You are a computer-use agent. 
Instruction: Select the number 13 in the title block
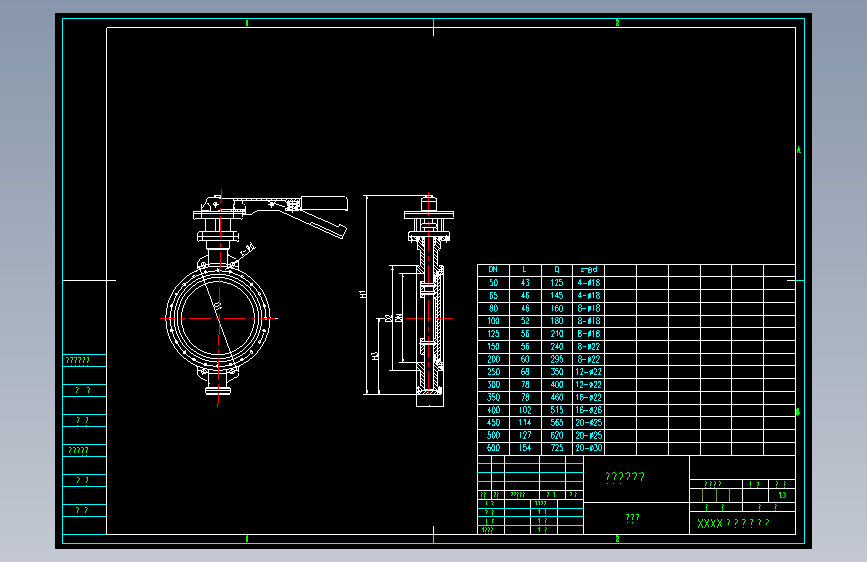coord(782,495)
